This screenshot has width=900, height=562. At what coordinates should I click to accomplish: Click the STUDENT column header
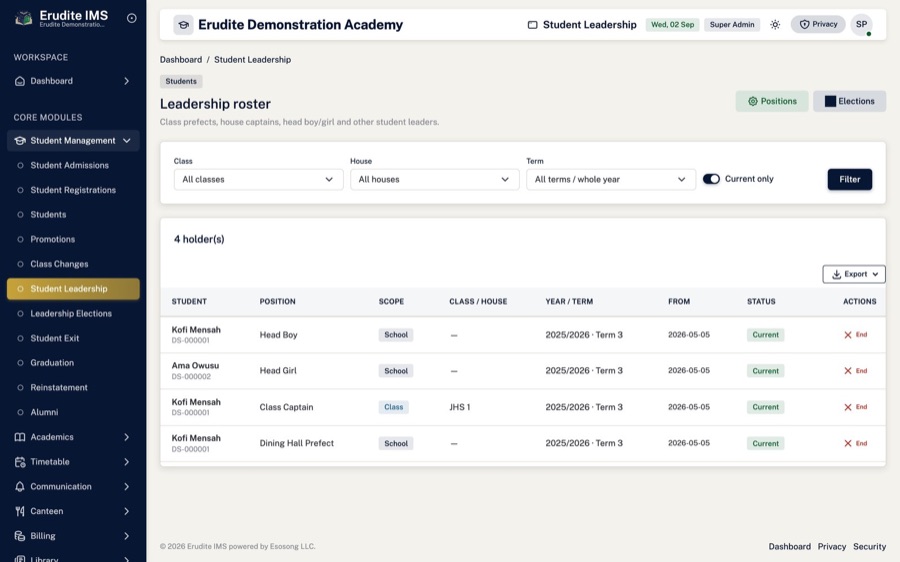click(x=189, y=301)
